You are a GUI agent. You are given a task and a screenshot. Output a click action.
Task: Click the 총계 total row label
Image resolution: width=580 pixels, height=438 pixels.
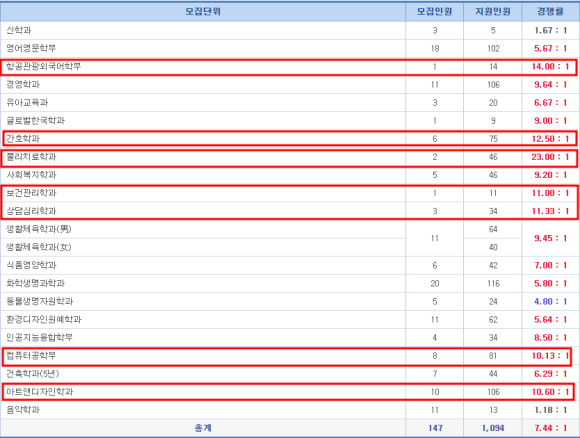(x=203, y=428)
